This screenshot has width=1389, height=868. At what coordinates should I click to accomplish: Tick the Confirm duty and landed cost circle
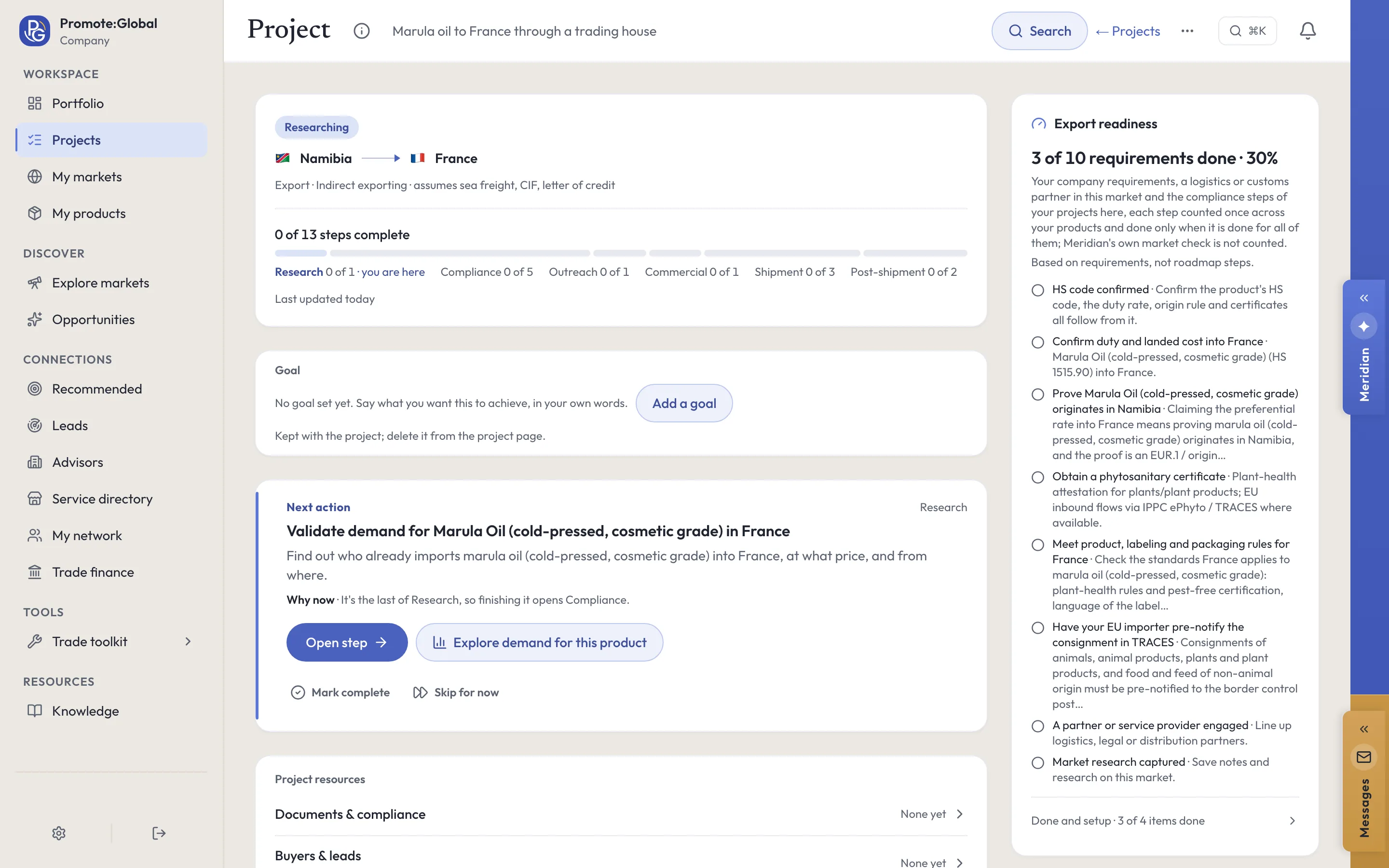[x=1038, y=342]
